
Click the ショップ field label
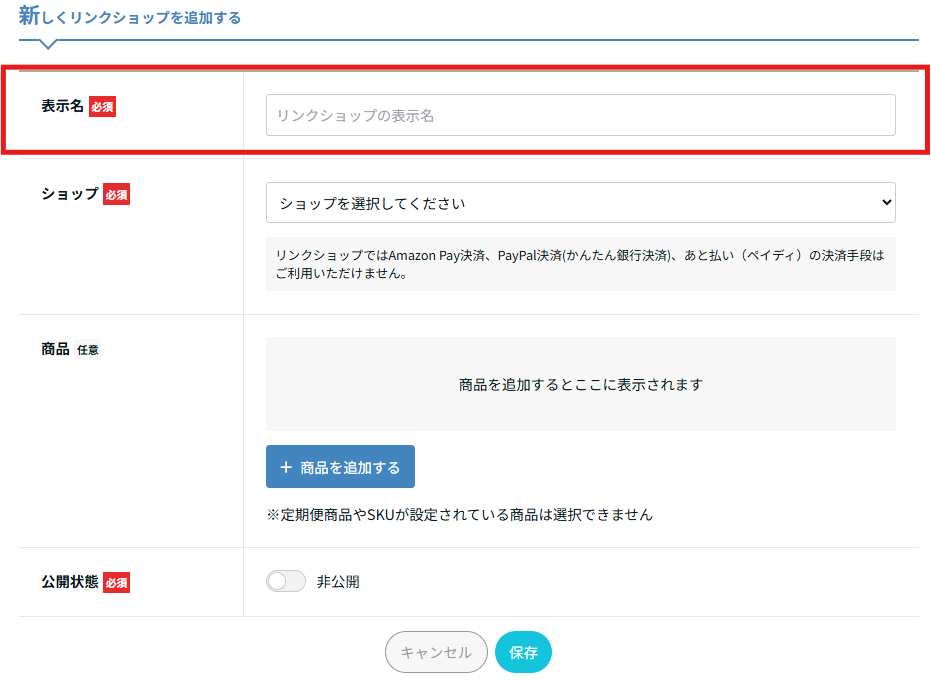click(69, 194)
